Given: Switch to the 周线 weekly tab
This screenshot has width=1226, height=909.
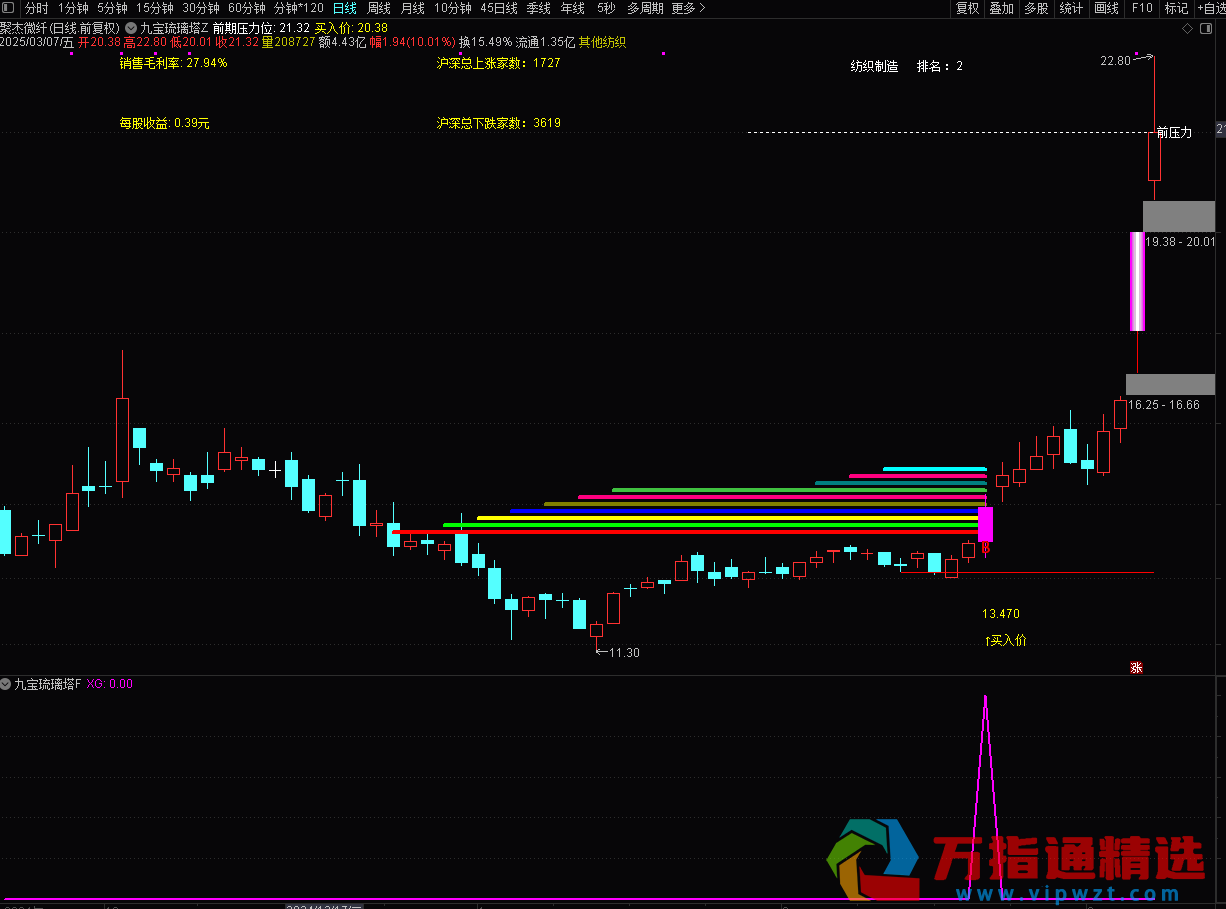Looking at the screenshot, I should tap(379, 8).
